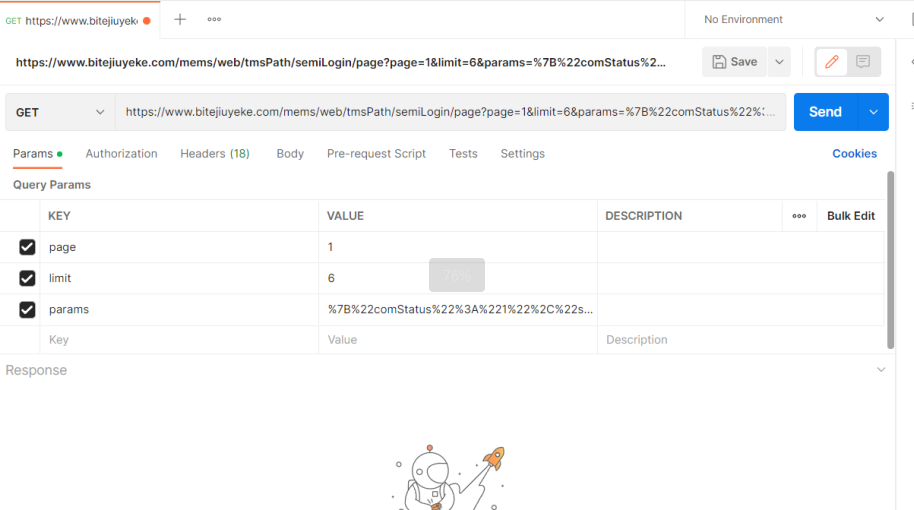Click the pencil edit icon
Image resolution: width=914 pixels, height=510 pixels.
pyautogui.click(x=831, y=61)
